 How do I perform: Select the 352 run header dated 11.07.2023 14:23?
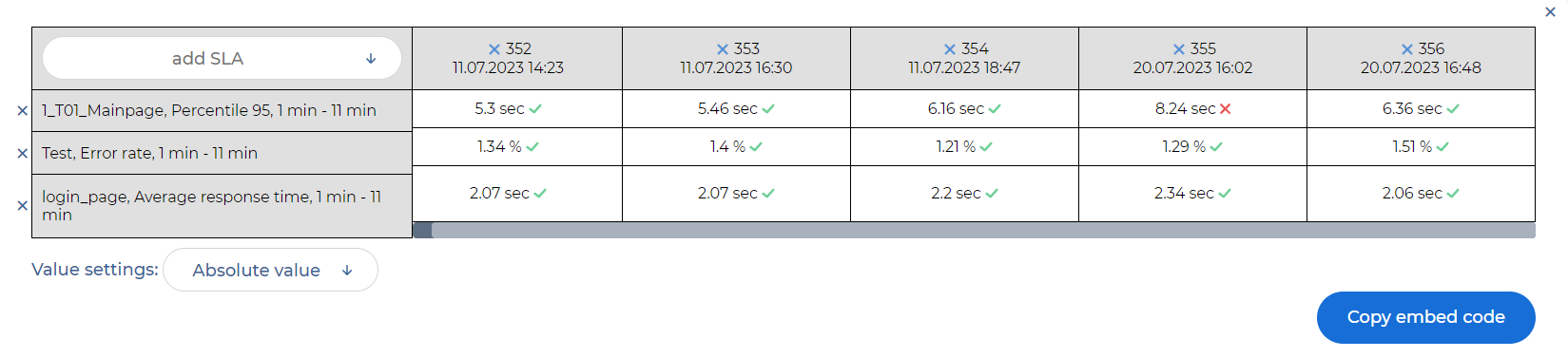coord(508,59)
